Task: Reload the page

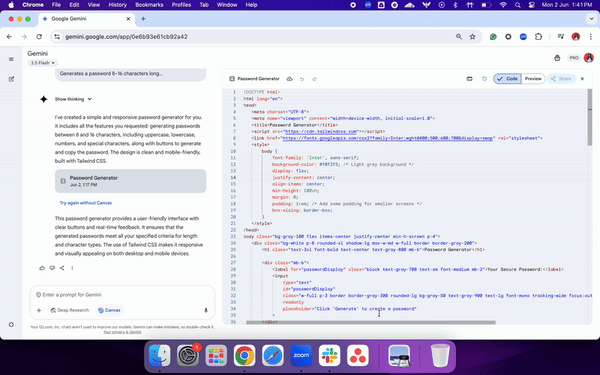Action: click(x=39, y=37)
